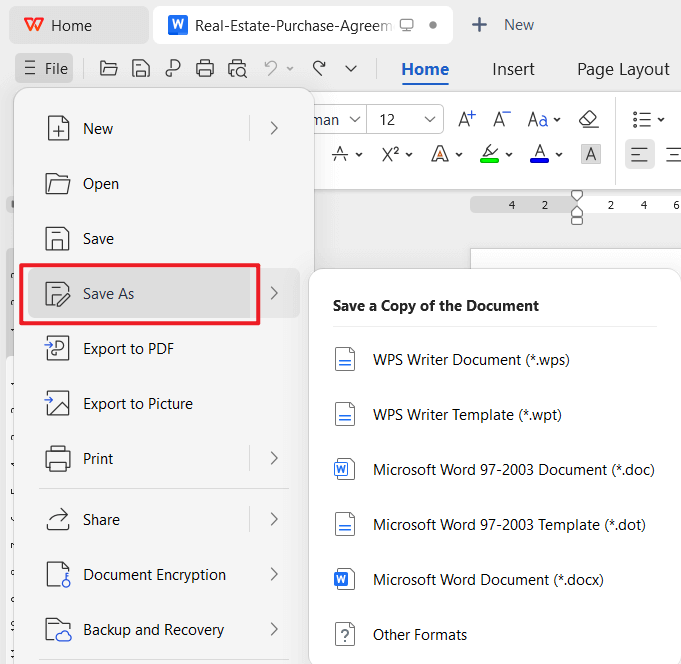
Task: Open the highlight color dropdown arrow
Action: coord(509,155)
